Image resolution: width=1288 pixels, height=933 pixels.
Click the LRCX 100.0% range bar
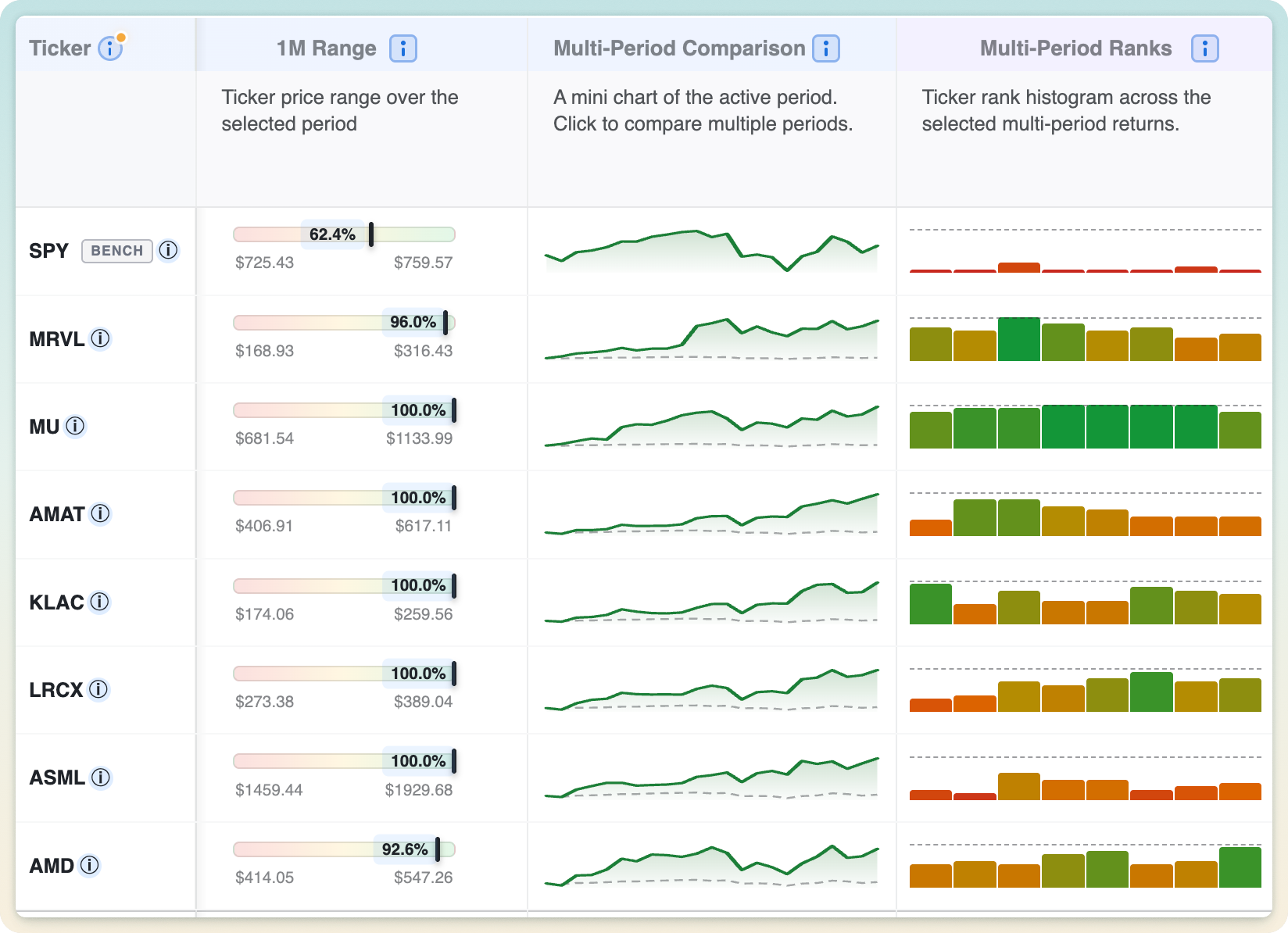click(344, 674)
